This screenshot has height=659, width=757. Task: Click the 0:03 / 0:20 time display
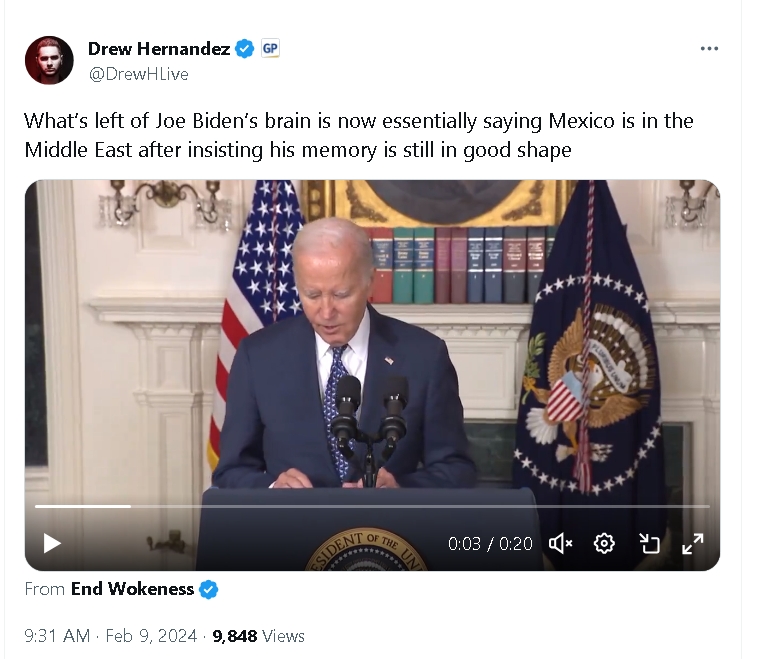[x=490, y=544]
